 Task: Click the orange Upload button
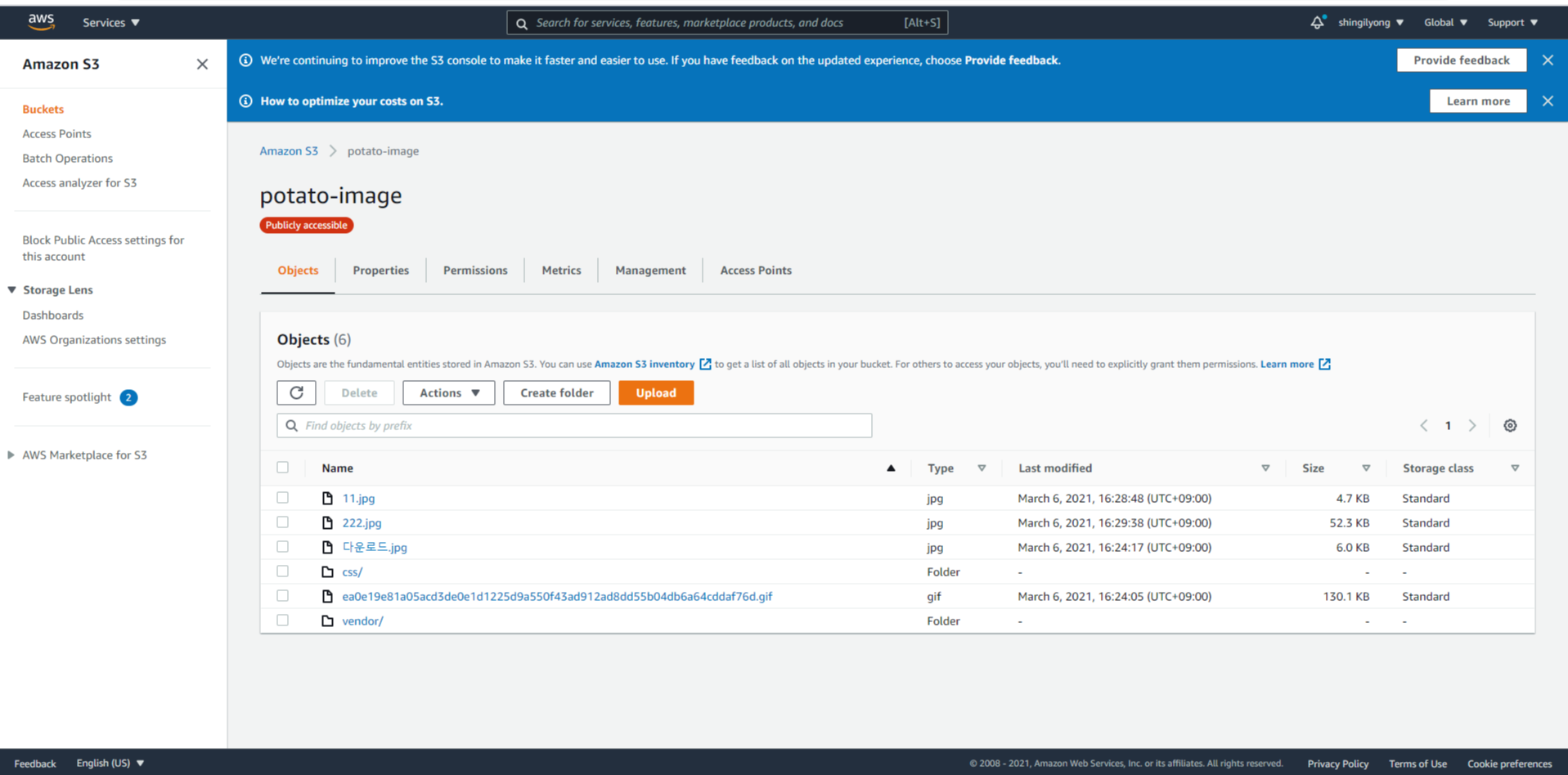coord(656,392)
